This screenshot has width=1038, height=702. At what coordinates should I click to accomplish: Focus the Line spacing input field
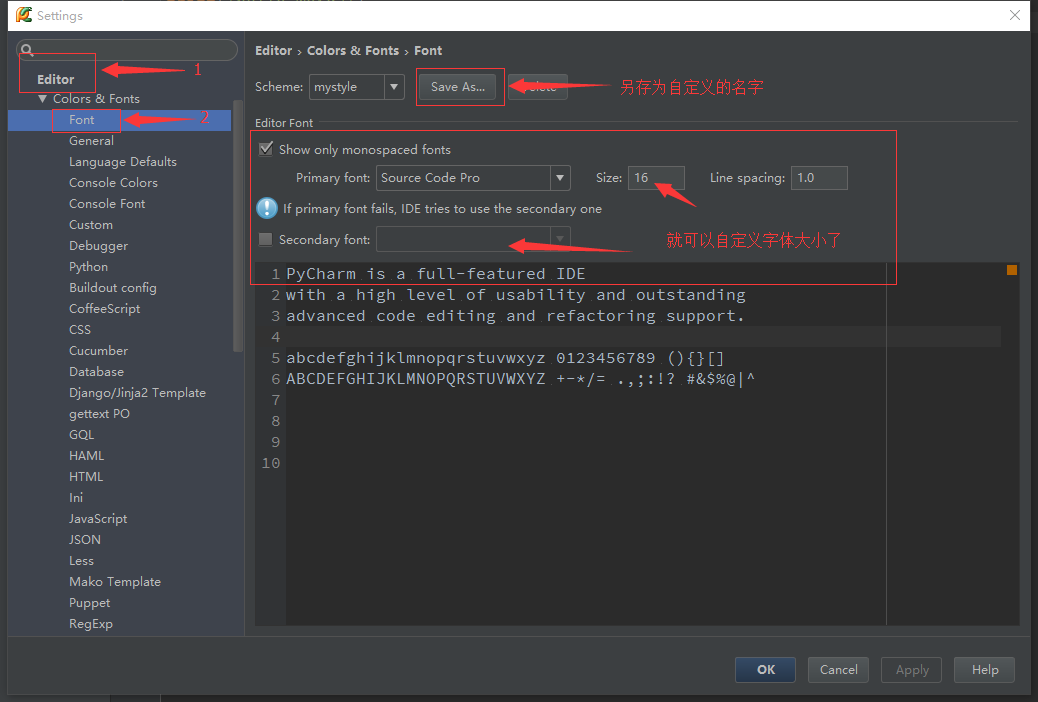tap(819, 177)
